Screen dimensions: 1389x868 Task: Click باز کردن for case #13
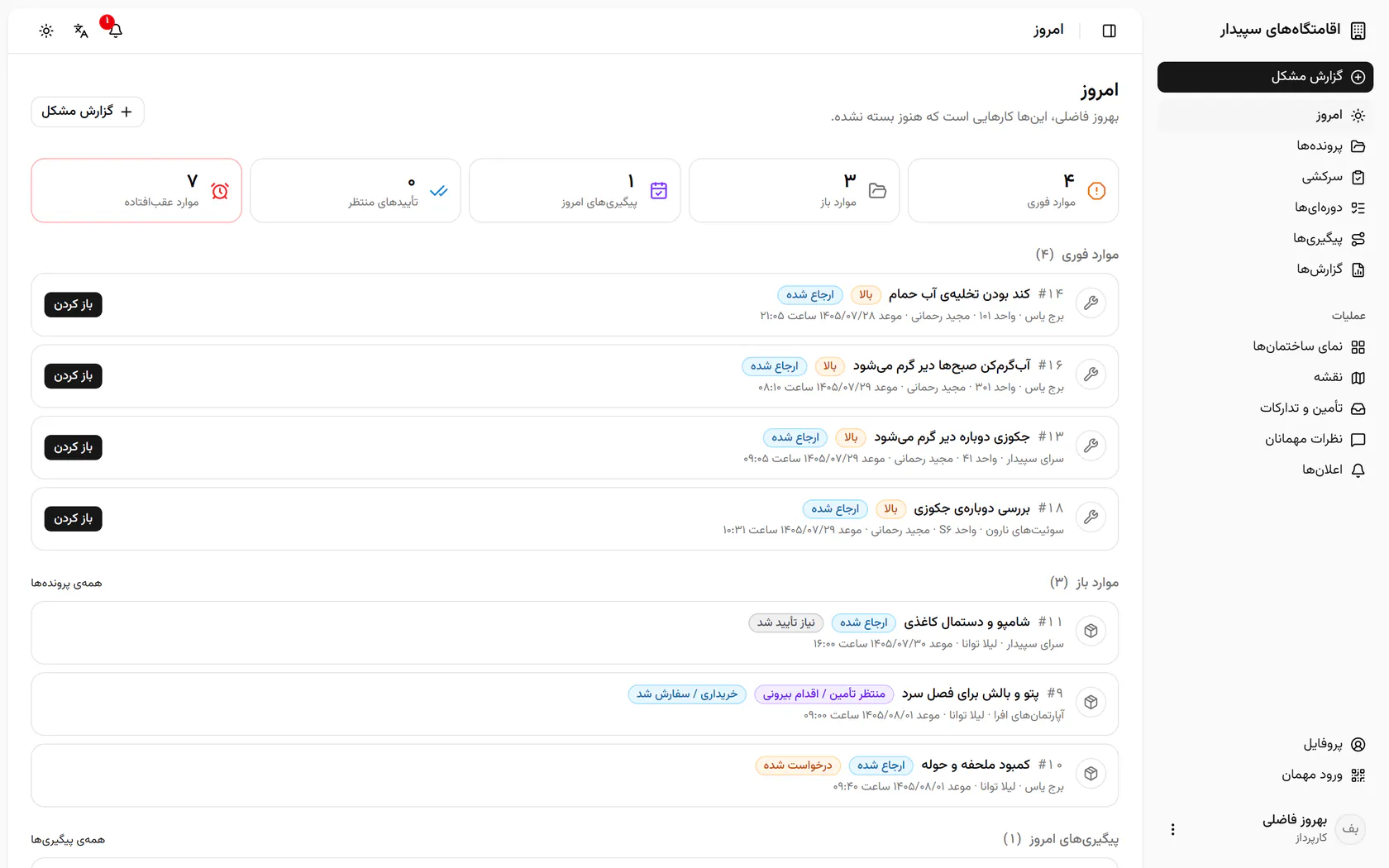74,447
